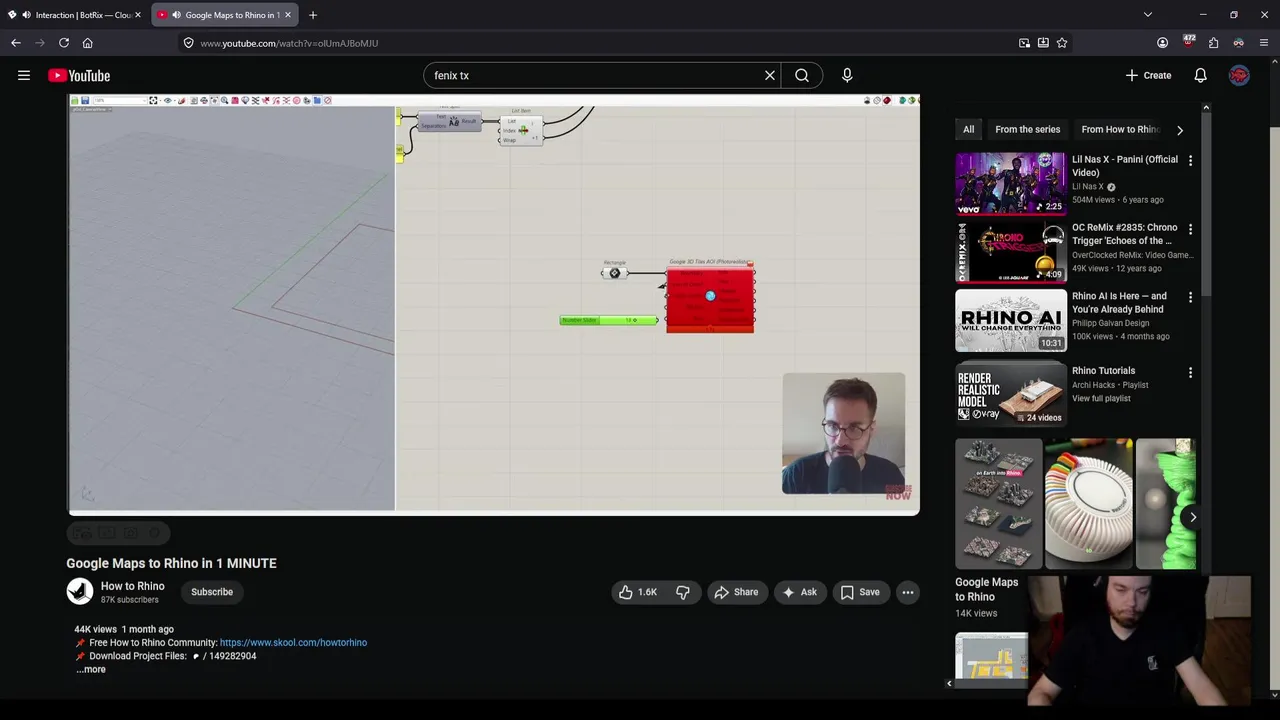Click the Lil Nas X channel name
Screen dimensions: 1280x720
click(1088, 186)
